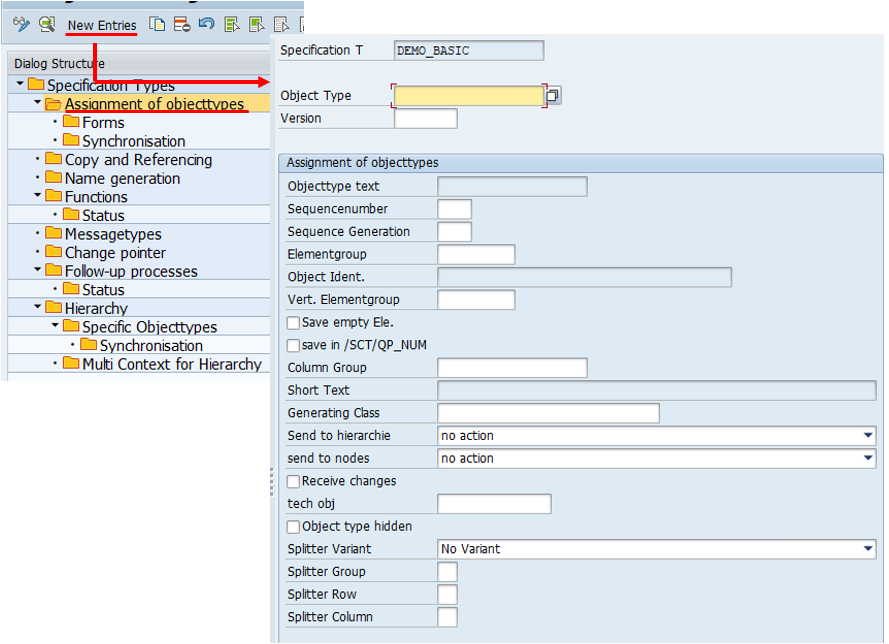
Task: Click the Select Block toolbar icon
Action: click(x=257, y=24)
